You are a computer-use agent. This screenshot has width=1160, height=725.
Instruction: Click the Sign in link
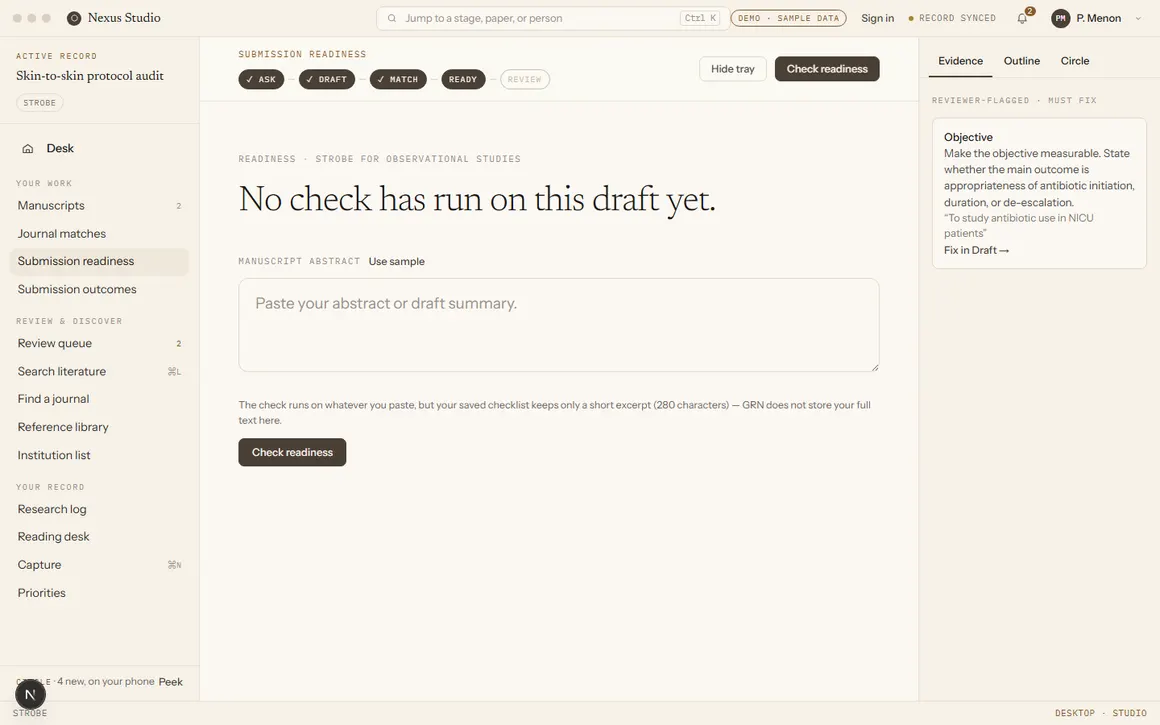(877, 18)
